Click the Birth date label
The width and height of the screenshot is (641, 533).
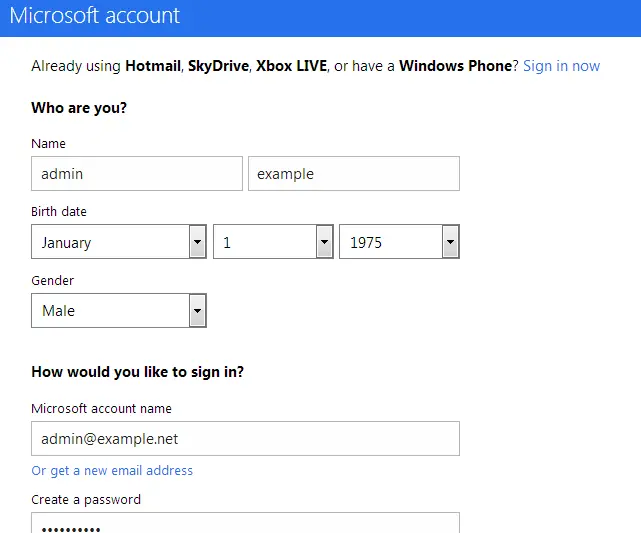(x=59, y=212)
